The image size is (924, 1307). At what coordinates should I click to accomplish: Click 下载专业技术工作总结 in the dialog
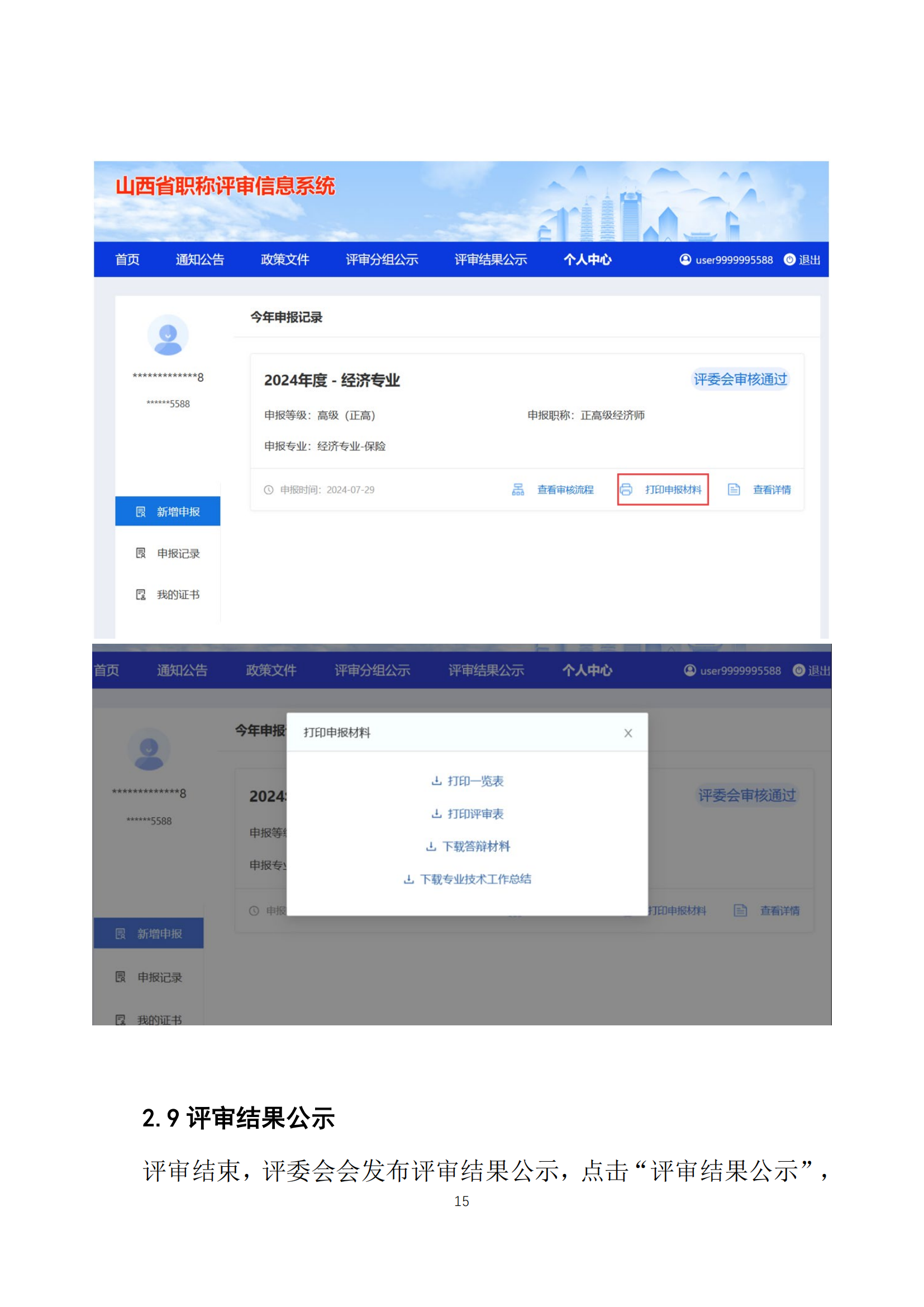[x=475, y=880]
